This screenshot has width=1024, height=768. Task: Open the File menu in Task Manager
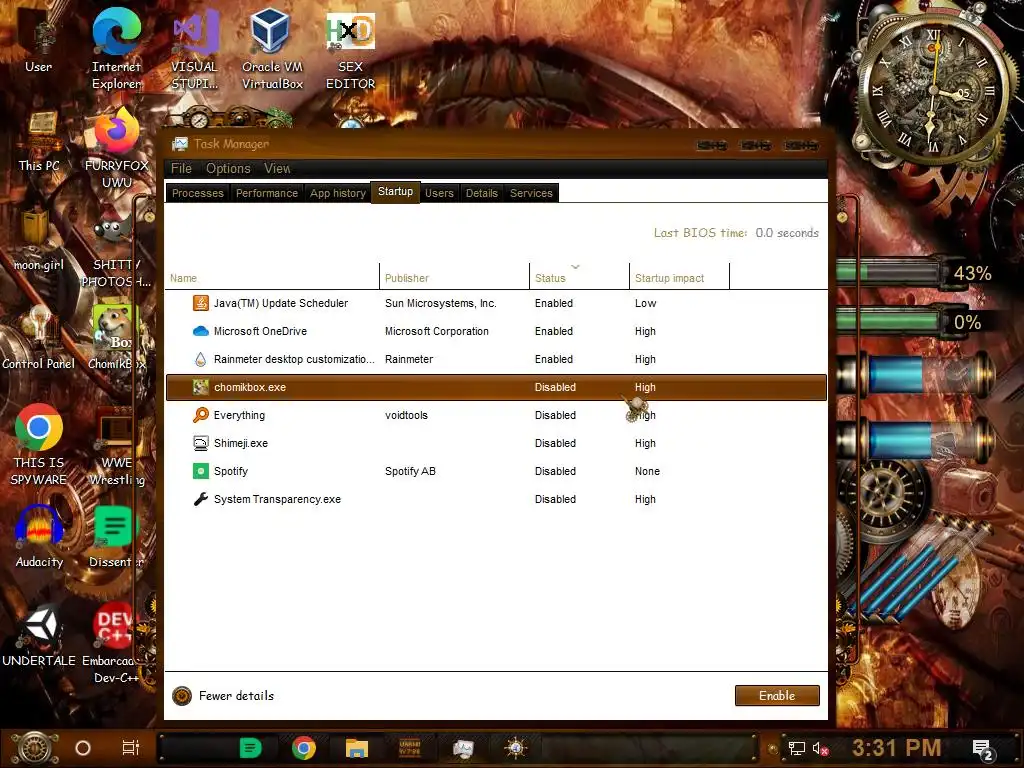(181, 168)
